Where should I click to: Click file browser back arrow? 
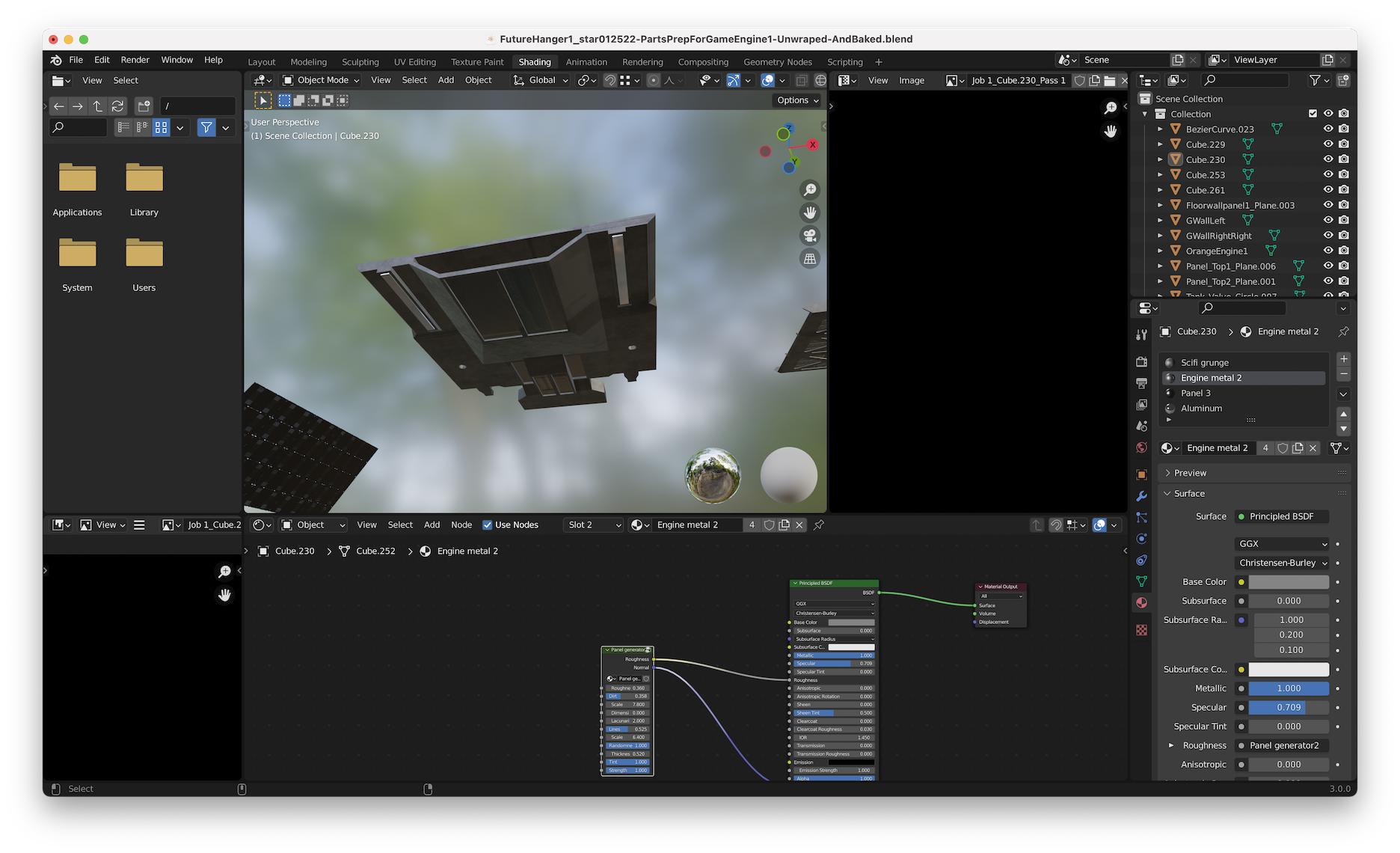pos(59,106)
